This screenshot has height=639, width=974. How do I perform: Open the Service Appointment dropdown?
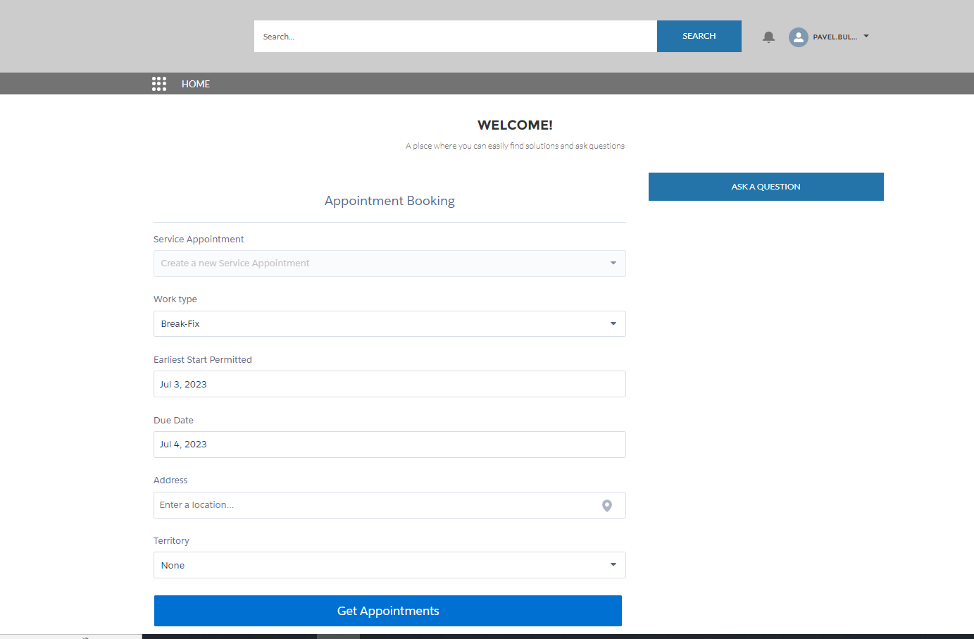389,263
